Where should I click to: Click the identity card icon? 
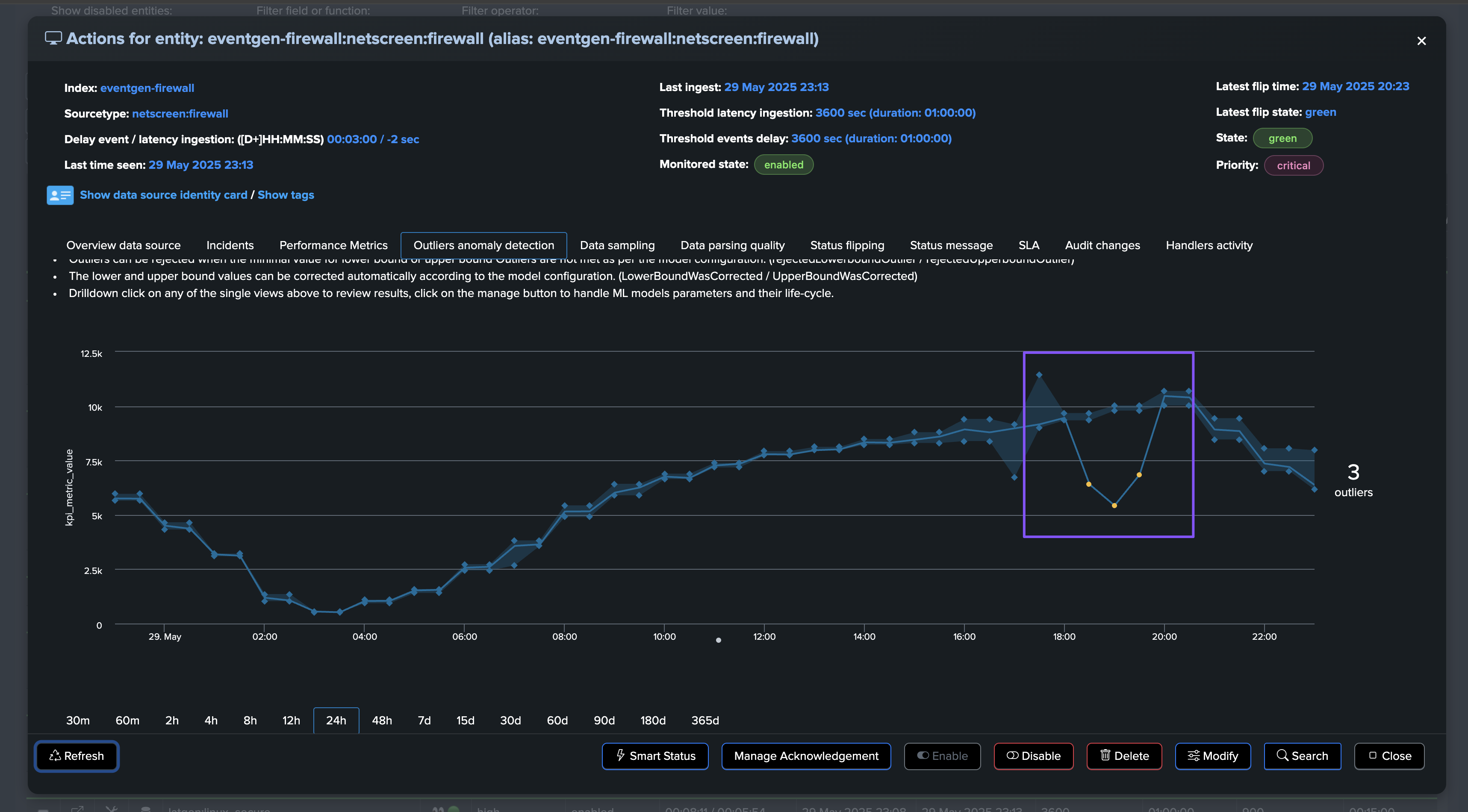point(60,195)
